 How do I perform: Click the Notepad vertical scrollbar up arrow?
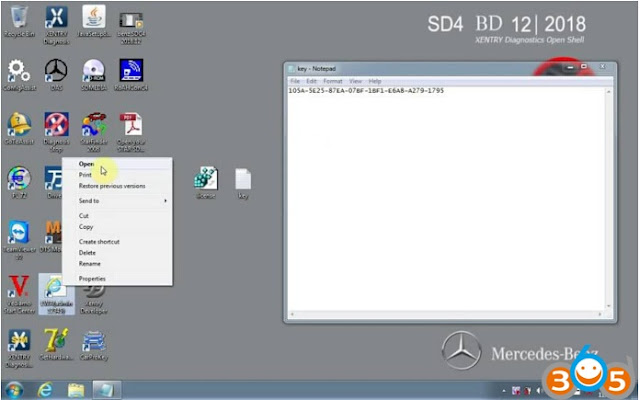(x=608, y=91)
